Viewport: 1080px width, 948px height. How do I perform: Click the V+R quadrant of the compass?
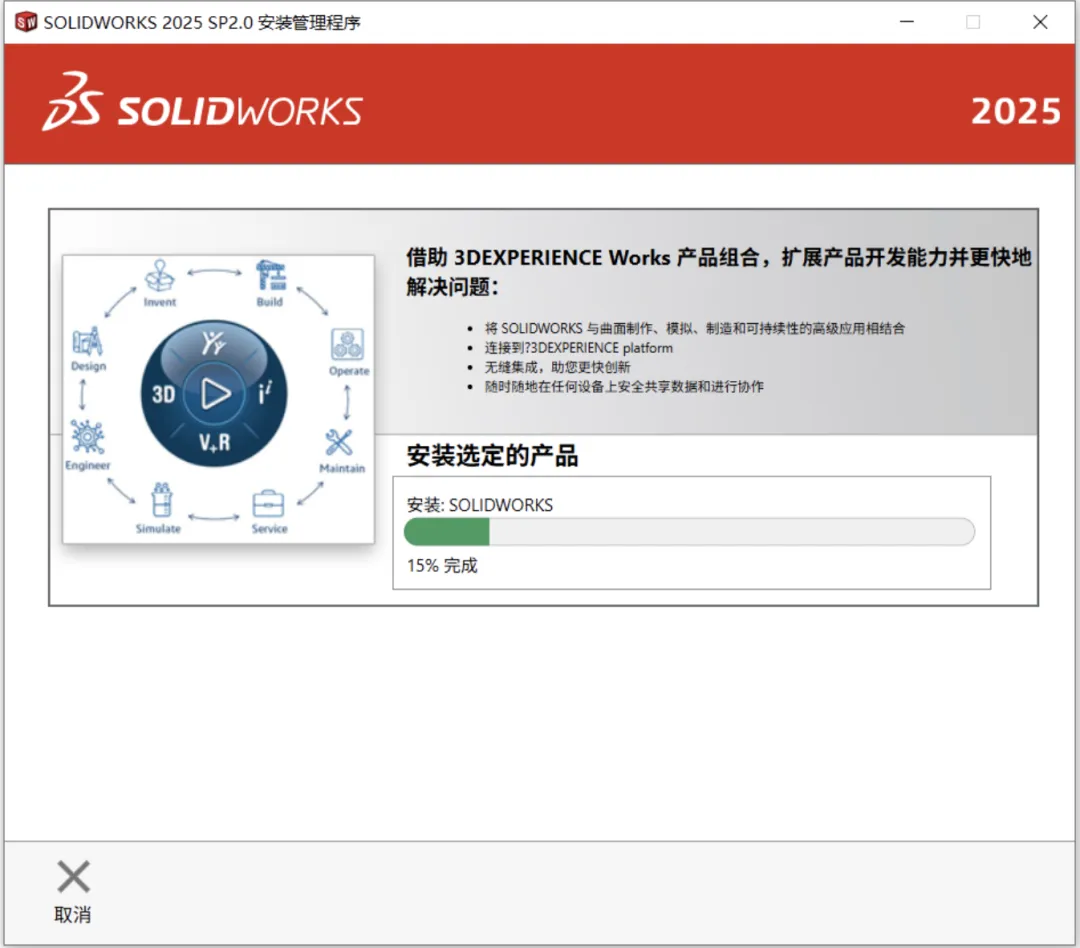click(x=215, y=442)
